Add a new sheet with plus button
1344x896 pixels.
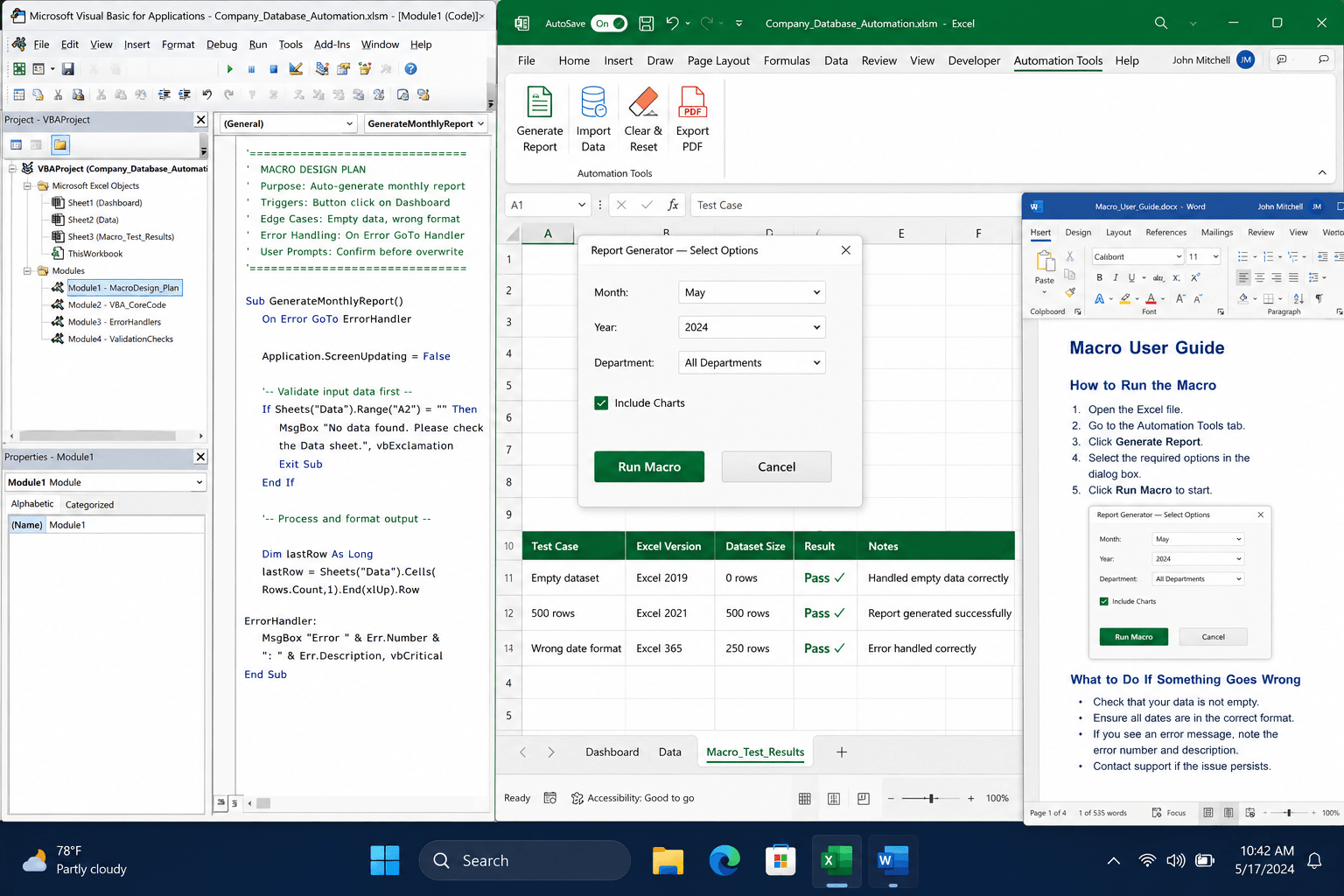click(841, 752)
